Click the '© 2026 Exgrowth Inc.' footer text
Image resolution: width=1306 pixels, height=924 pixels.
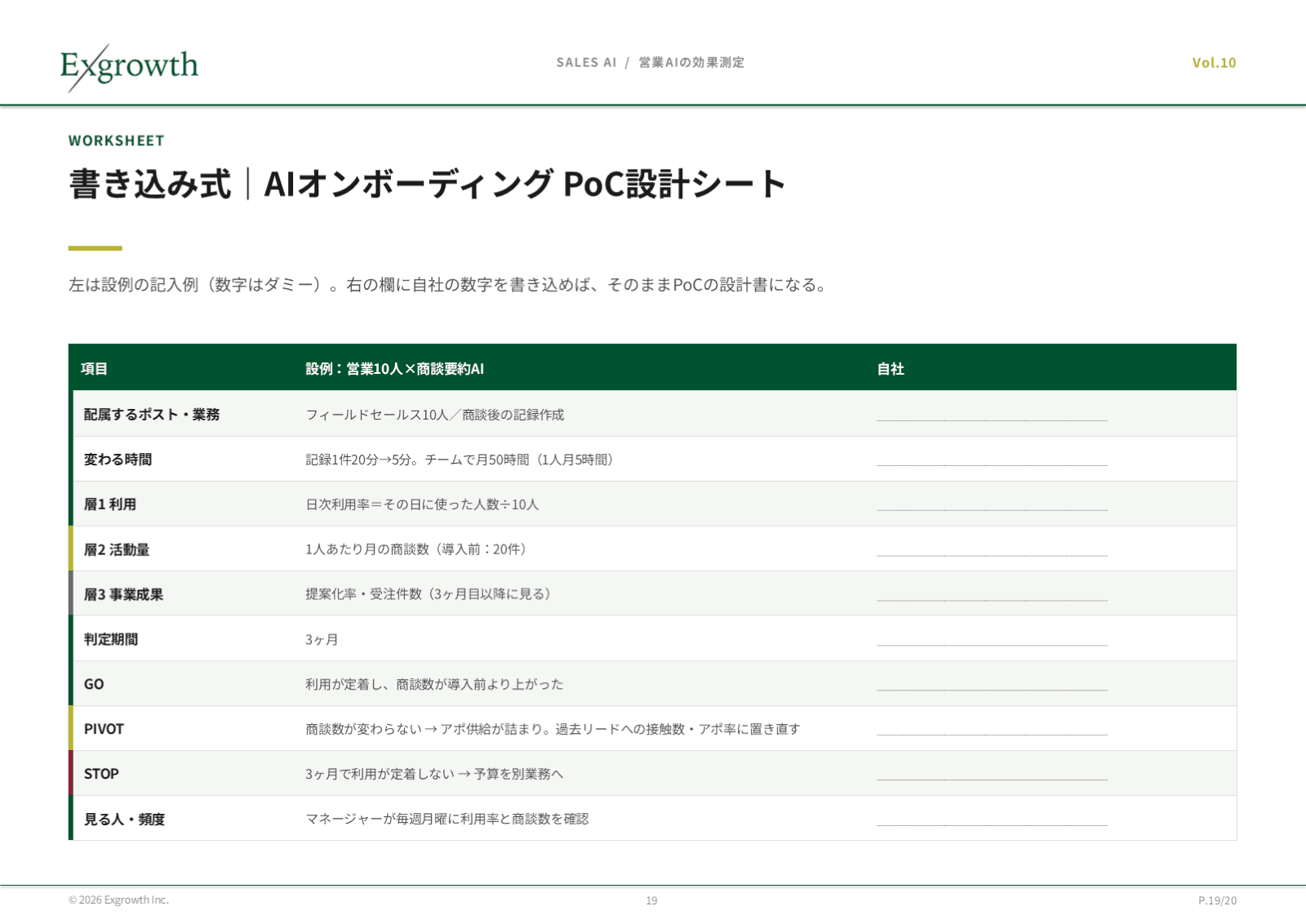[118, 900]
